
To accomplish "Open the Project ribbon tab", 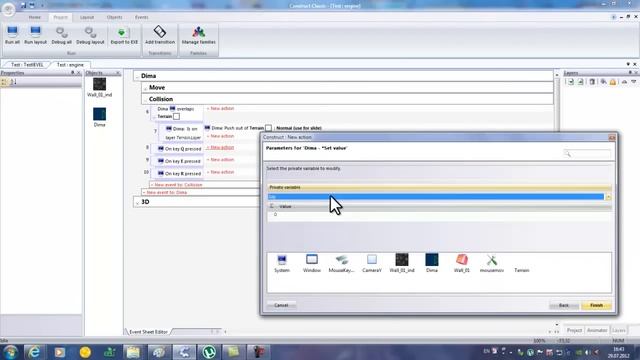I will tap(60, 18).
